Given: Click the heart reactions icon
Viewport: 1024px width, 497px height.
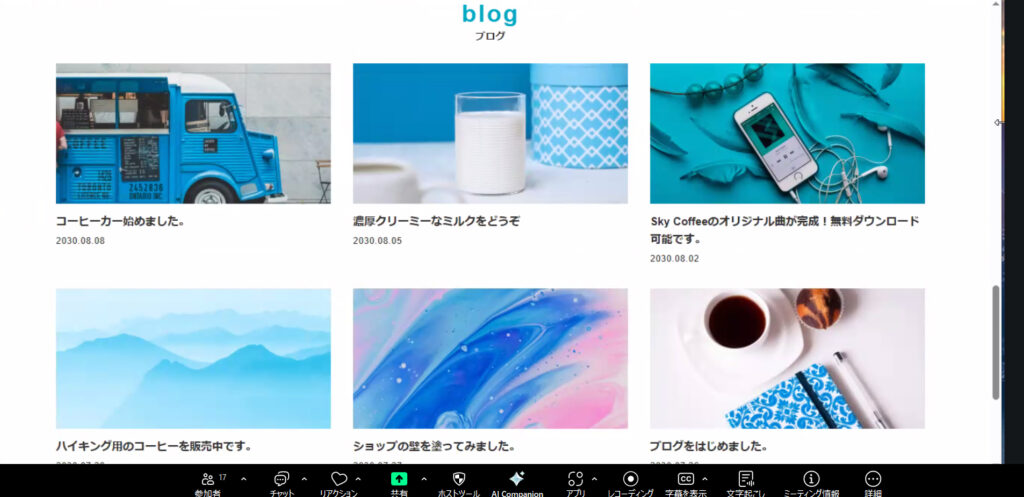Looking at the screenshot, I should click(339, 479).
